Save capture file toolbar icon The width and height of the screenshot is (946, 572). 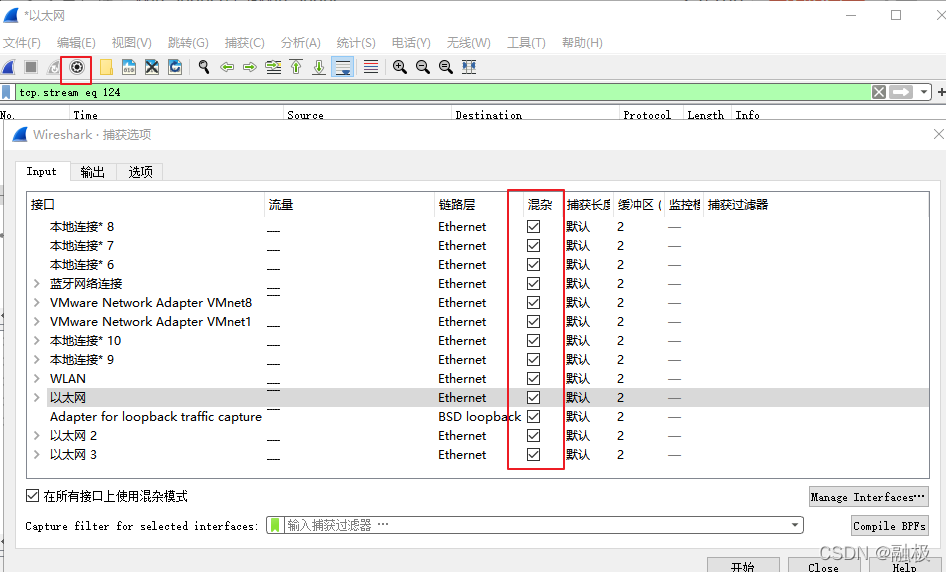[129, 67]
